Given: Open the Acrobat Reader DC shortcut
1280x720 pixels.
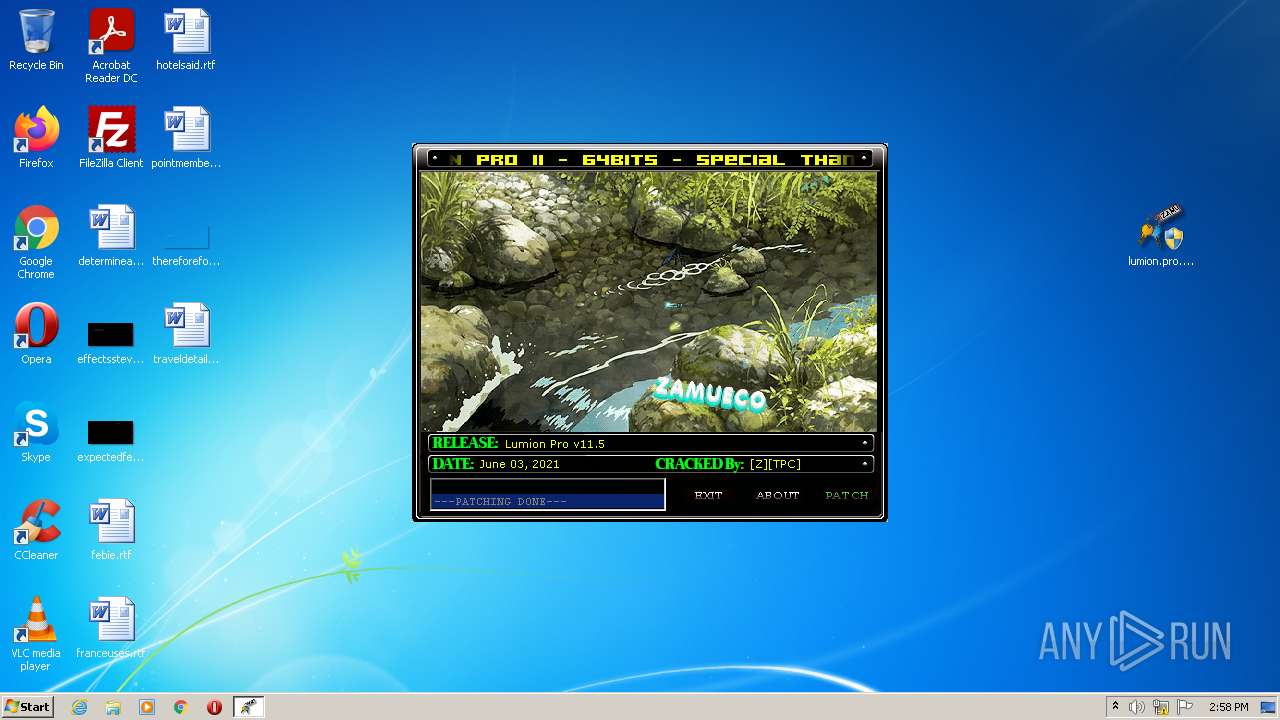Looking at the screenshot, I should coord(111,46).
